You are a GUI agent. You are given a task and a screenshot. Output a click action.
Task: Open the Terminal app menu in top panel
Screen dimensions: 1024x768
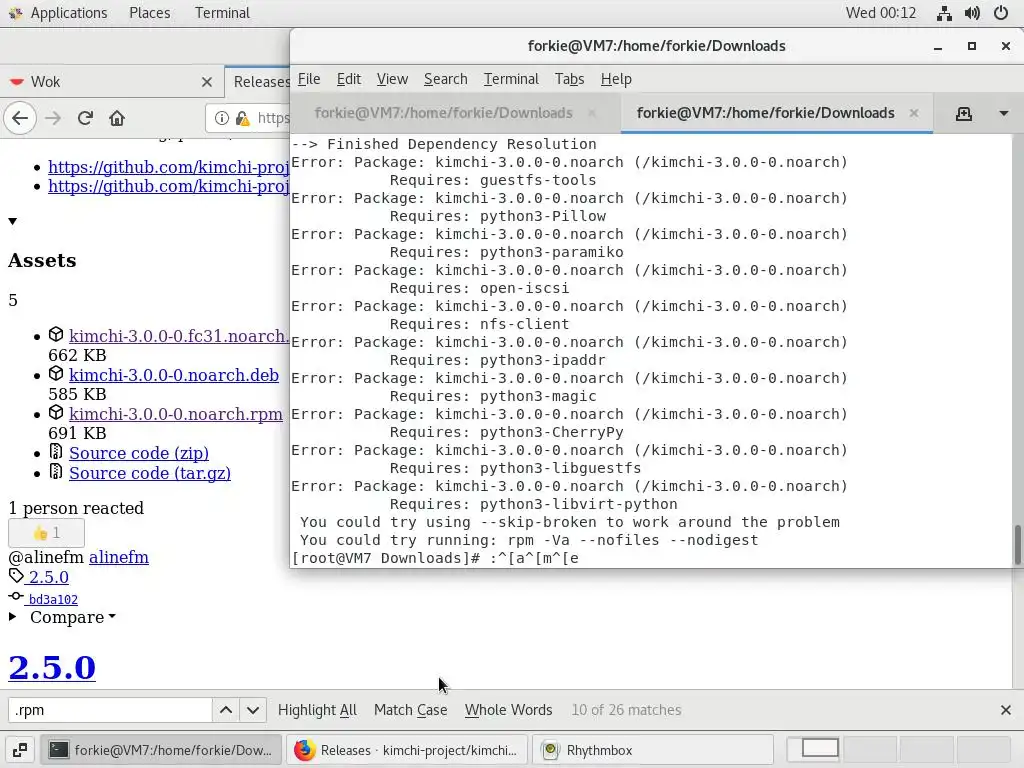pyautogui.click(x=222, y=13)
